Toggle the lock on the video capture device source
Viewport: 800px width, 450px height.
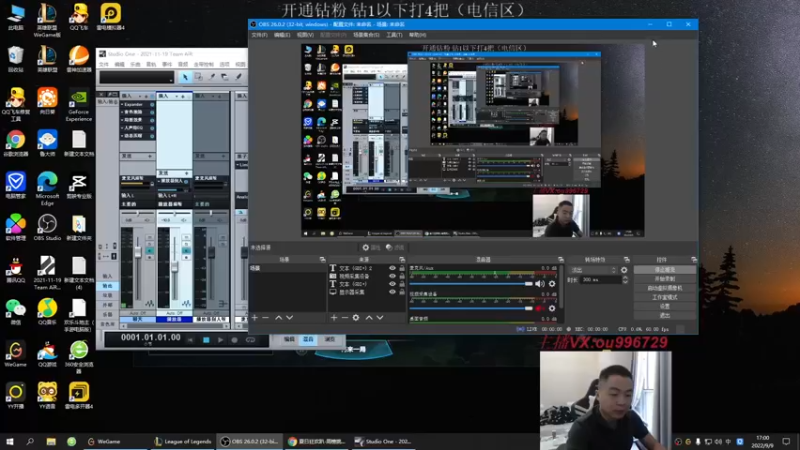(402, 276)
